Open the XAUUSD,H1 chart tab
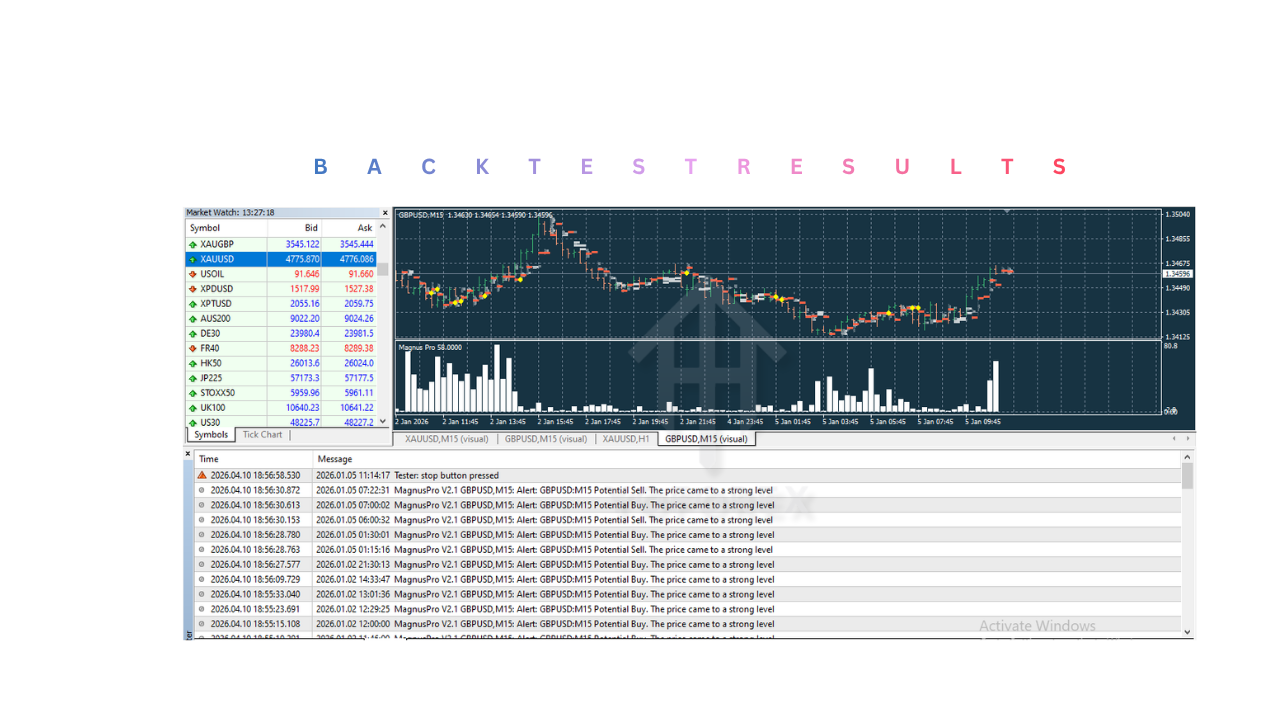Viewport: 1280px width, 720px height. pos(626,438)
